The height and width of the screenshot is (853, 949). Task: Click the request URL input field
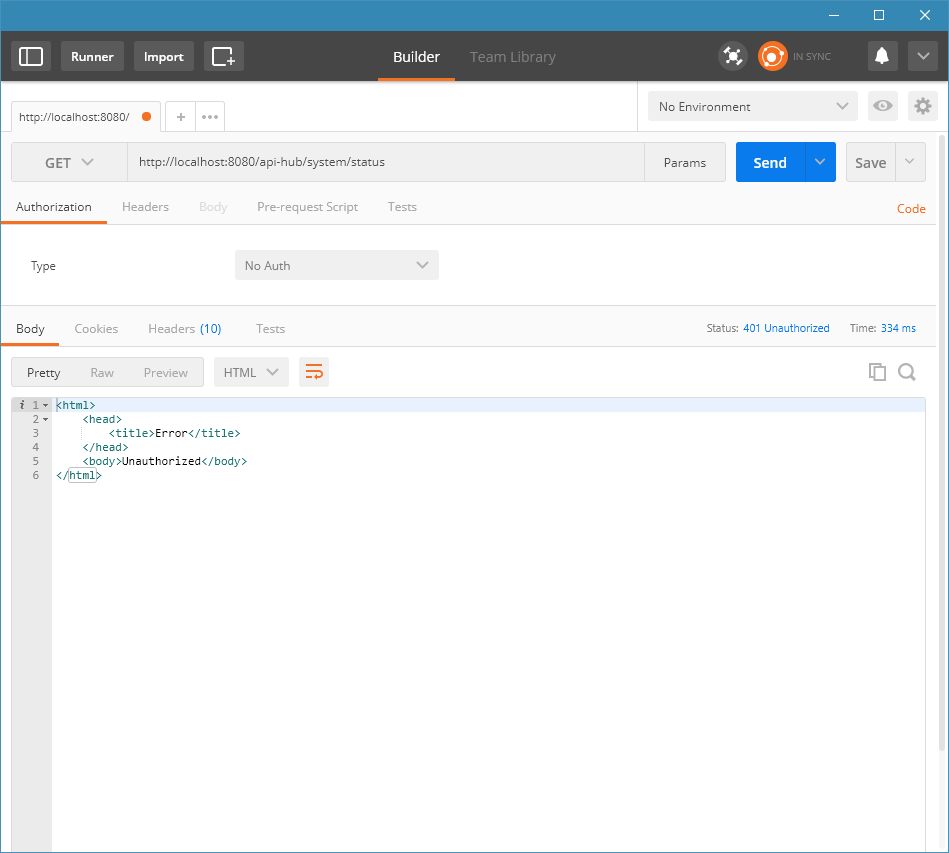[386, 162]
